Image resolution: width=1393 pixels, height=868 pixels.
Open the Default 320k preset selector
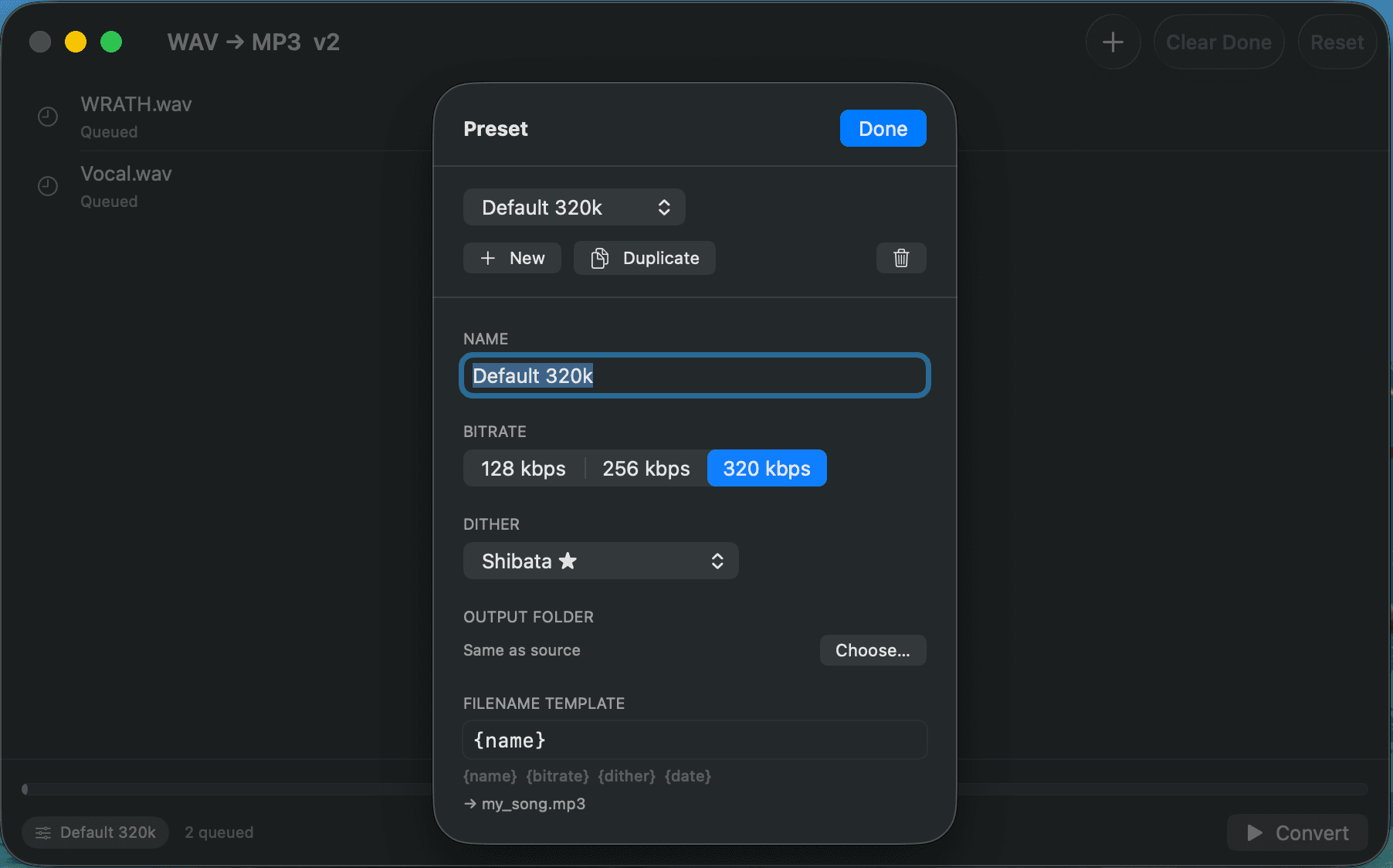(574, 207)
